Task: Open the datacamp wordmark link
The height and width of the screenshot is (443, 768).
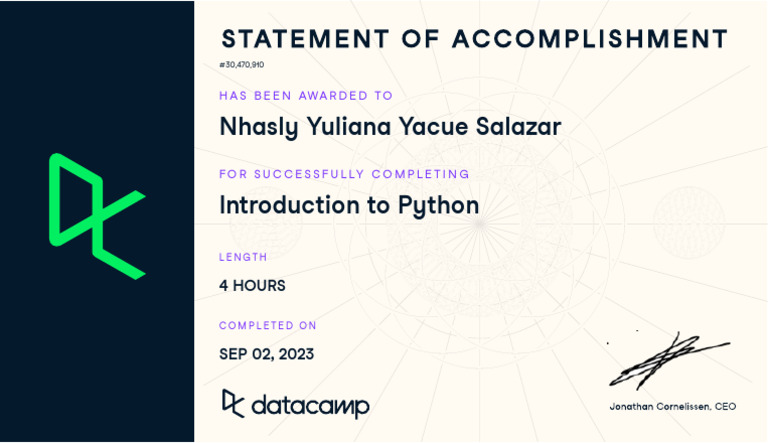Action: [x=310, y=406]
